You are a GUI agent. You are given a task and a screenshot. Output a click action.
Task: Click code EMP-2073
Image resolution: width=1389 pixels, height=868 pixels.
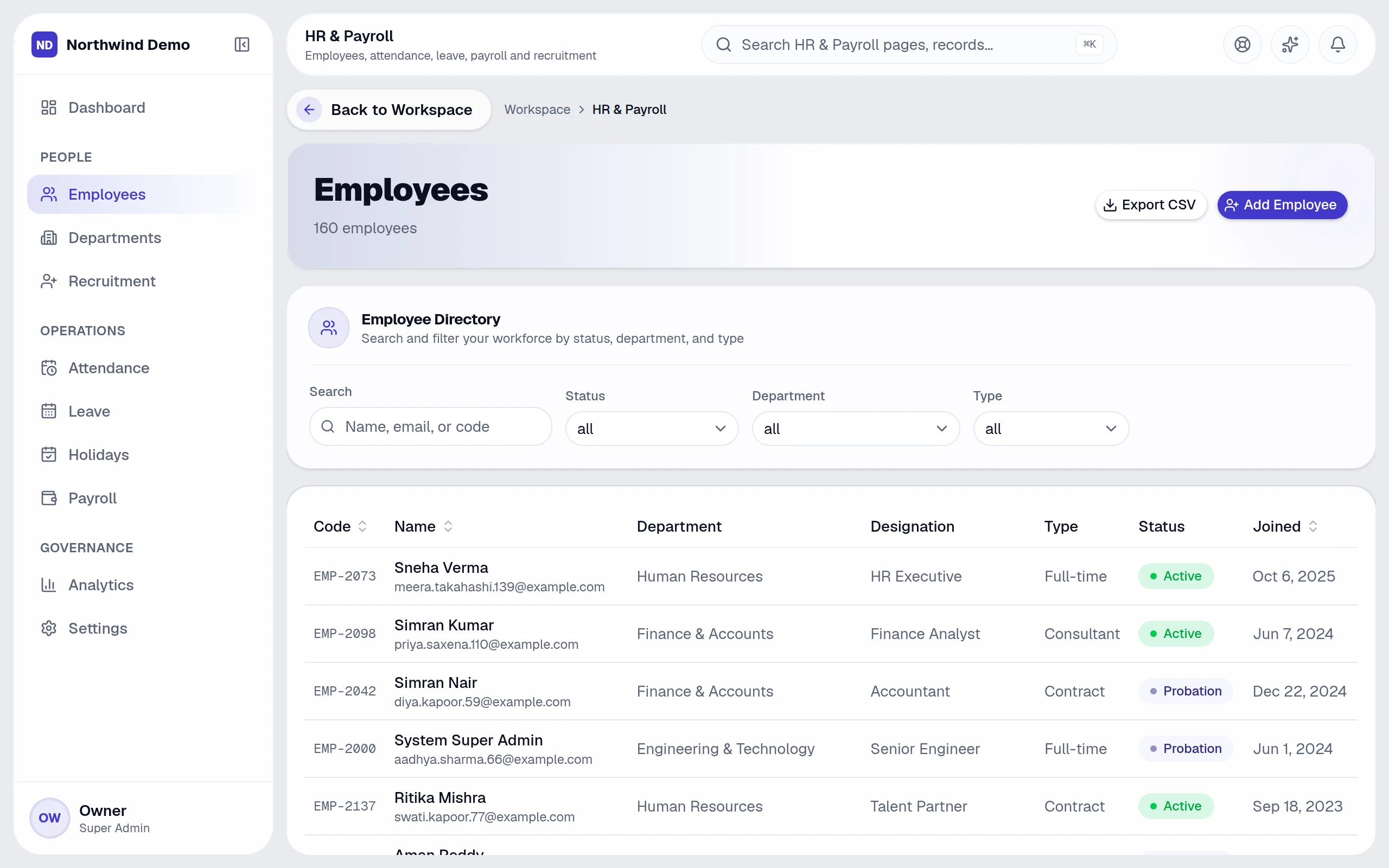(x=345, y=576)
